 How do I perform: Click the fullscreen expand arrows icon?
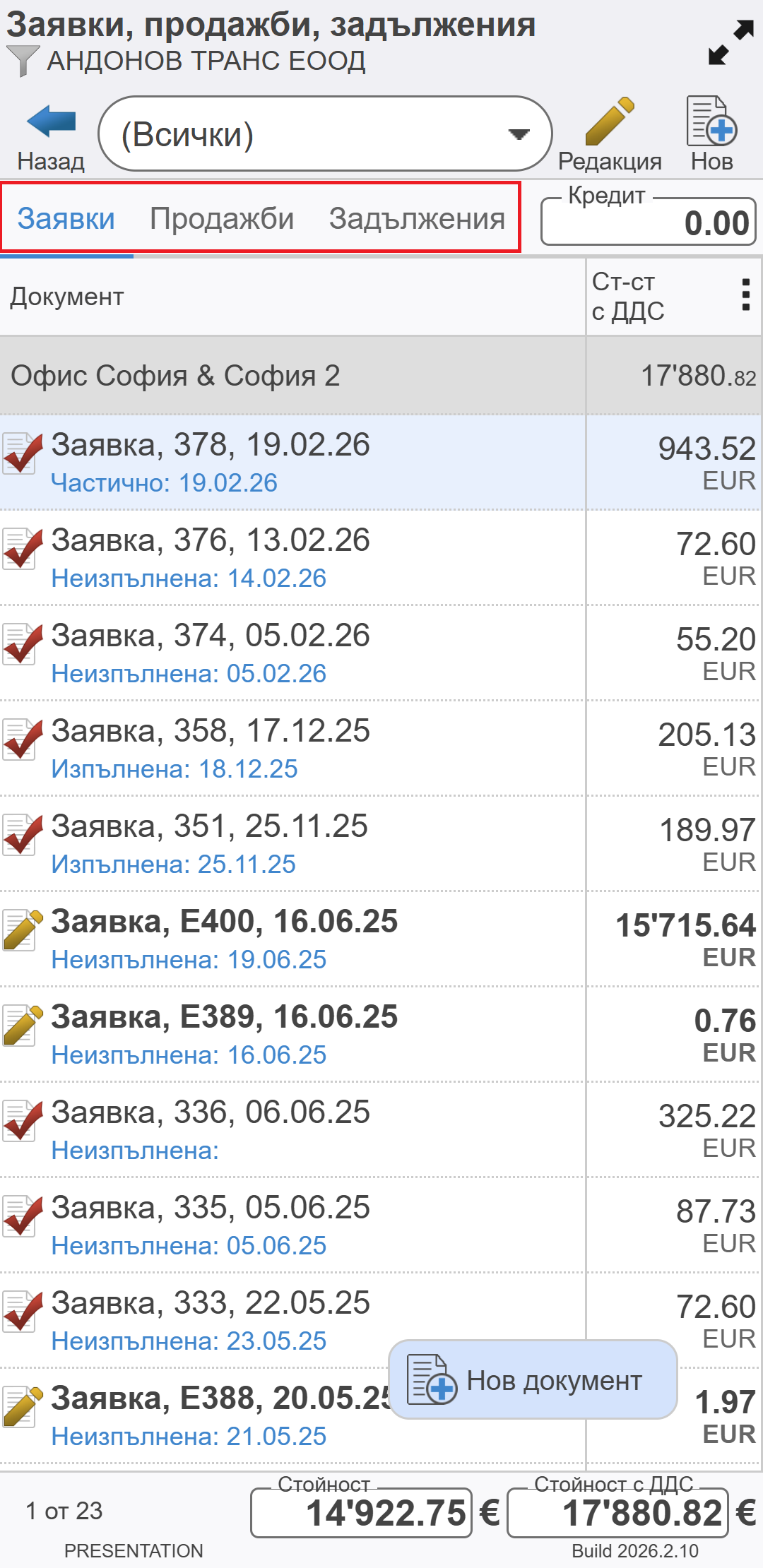(731, 42)
